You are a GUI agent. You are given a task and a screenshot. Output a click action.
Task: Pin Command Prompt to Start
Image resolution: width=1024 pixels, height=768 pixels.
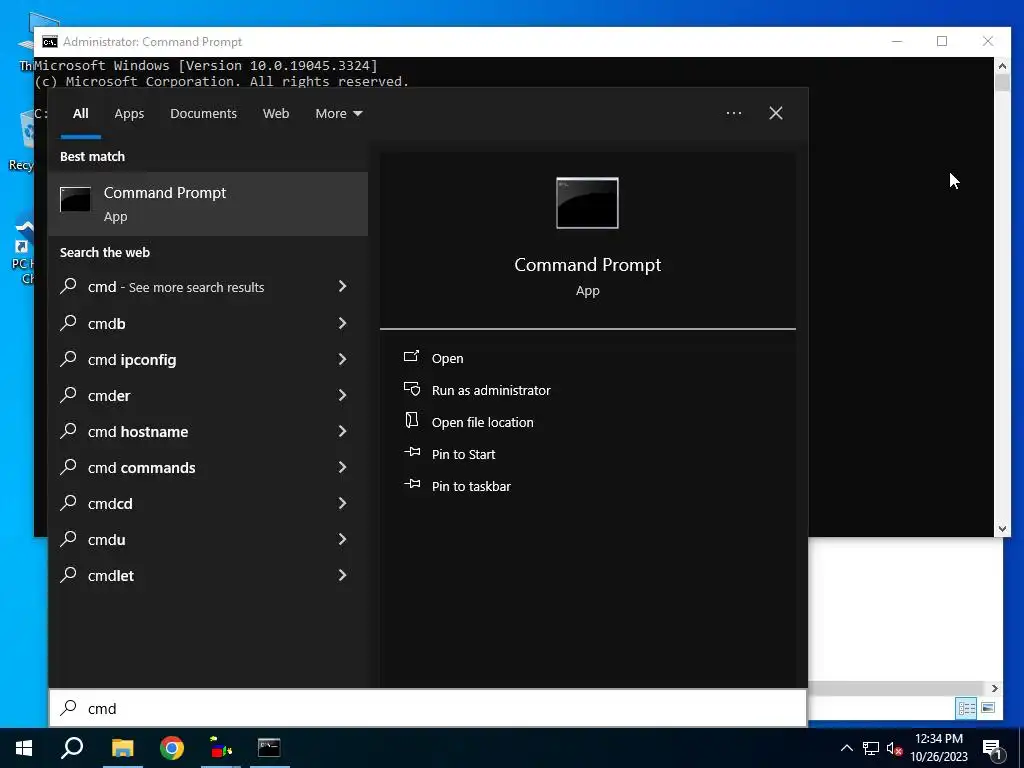click(x=464, y=455)
